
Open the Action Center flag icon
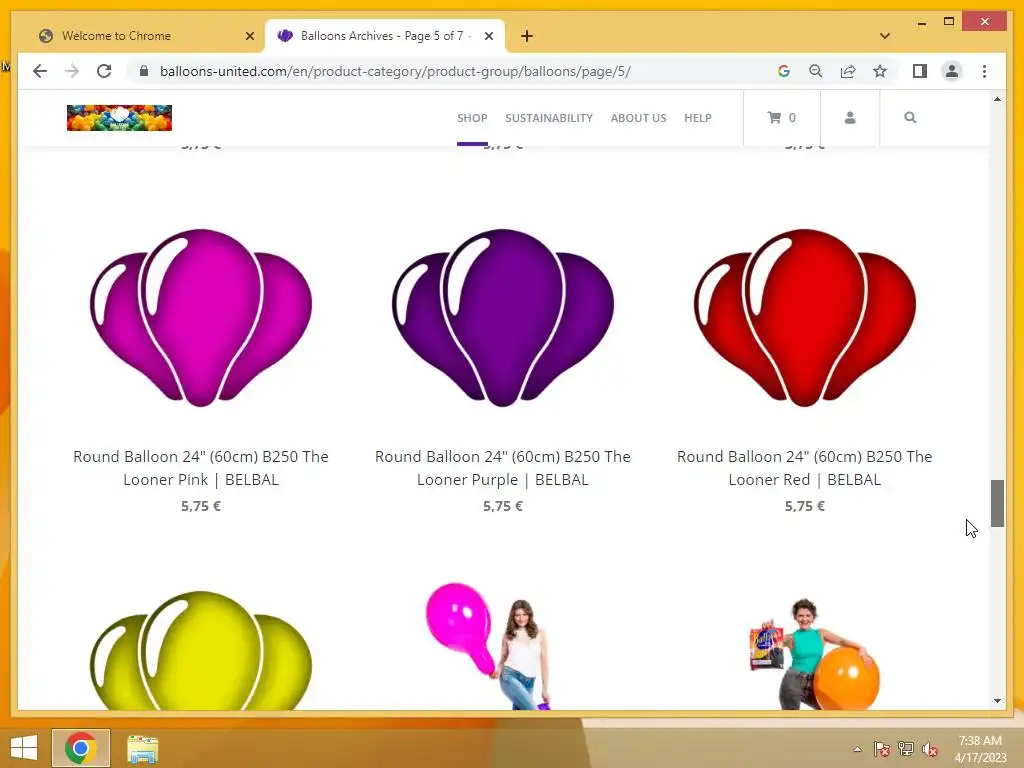point(881,748)
